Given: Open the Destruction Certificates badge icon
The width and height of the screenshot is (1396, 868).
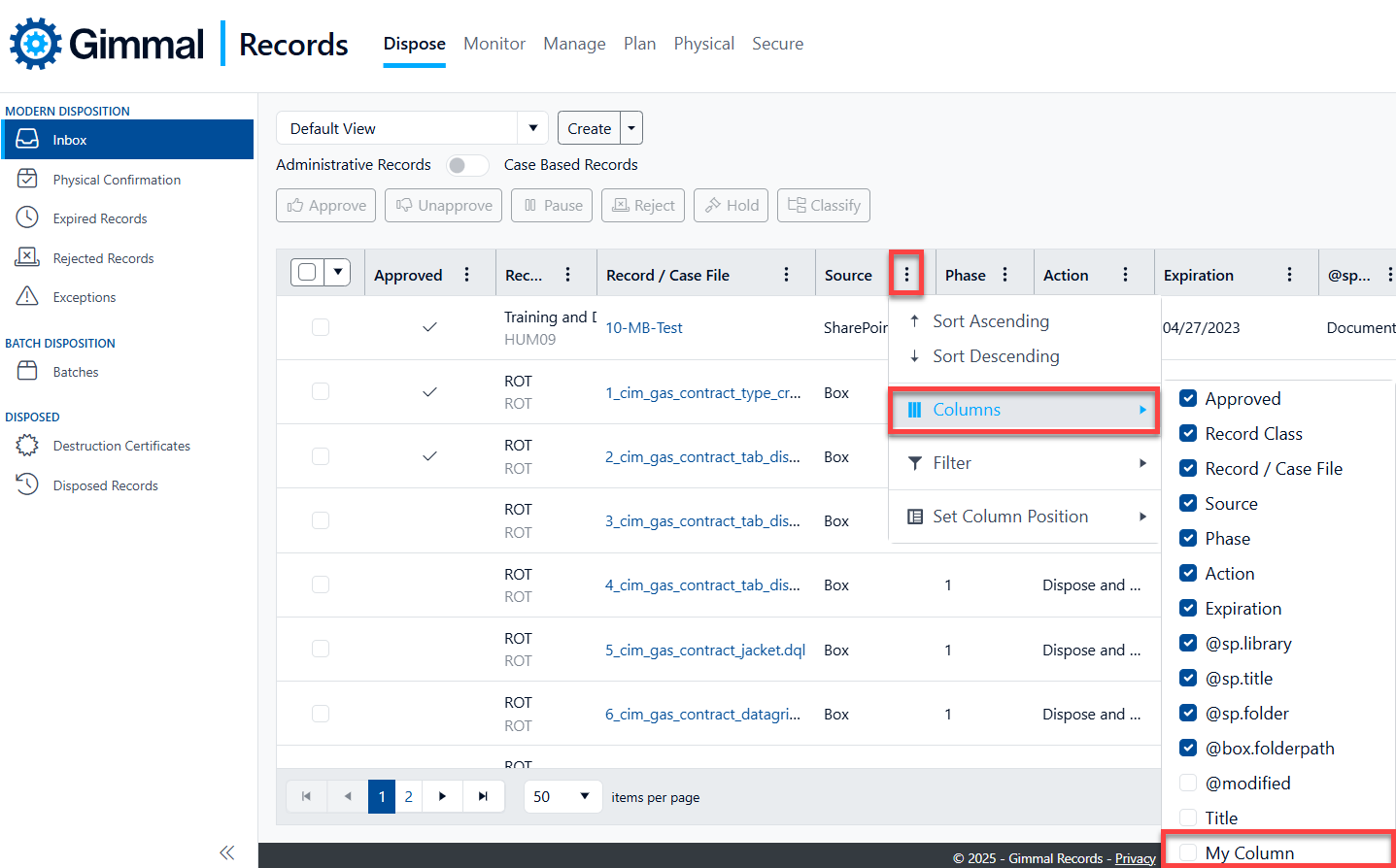Looking at the screenshot, I should 27,446.
